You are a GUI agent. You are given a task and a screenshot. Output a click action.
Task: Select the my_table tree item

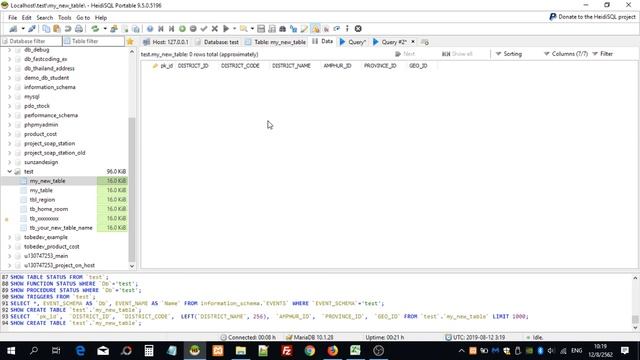tap(41, 190)
